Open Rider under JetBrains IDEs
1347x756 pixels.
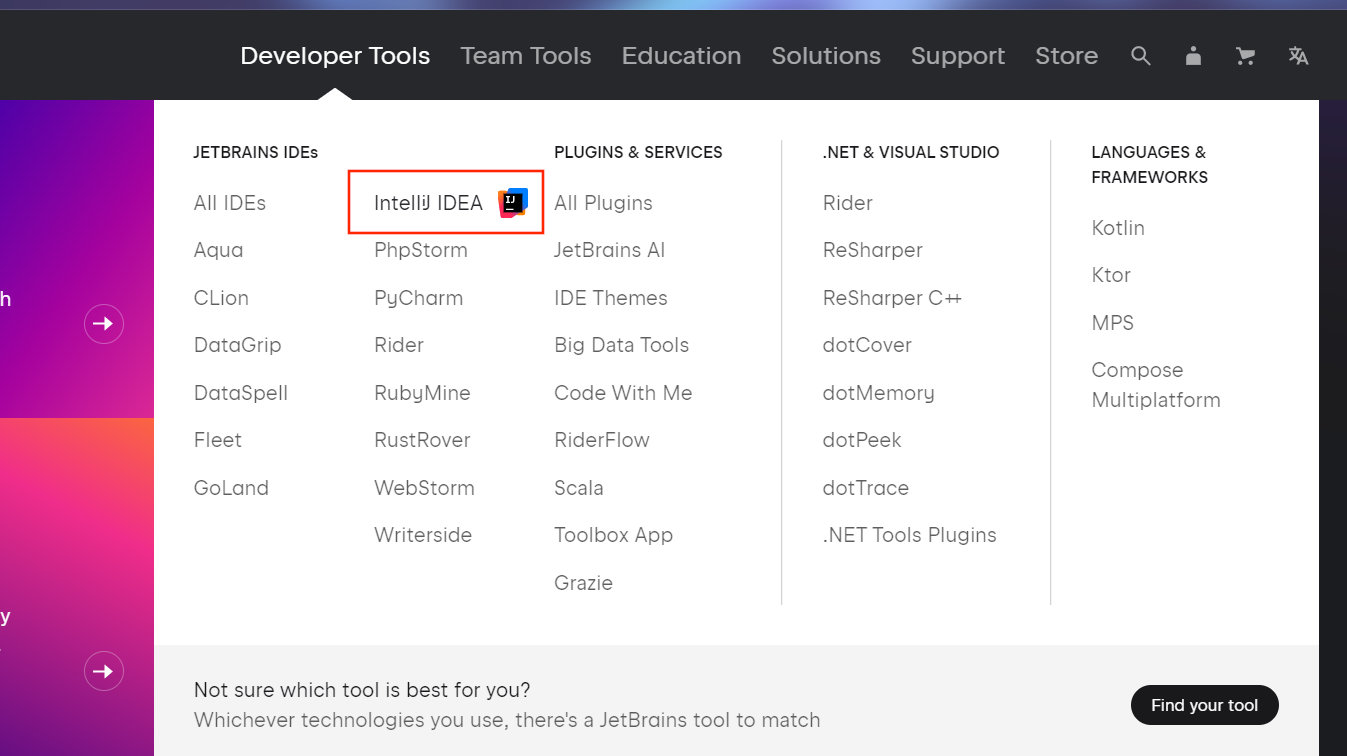[x=399, y=345]
